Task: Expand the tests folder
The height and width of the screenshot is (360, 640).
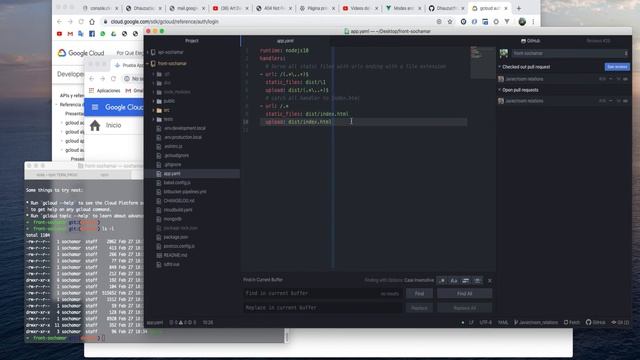Action: click(x=154, y=119)
